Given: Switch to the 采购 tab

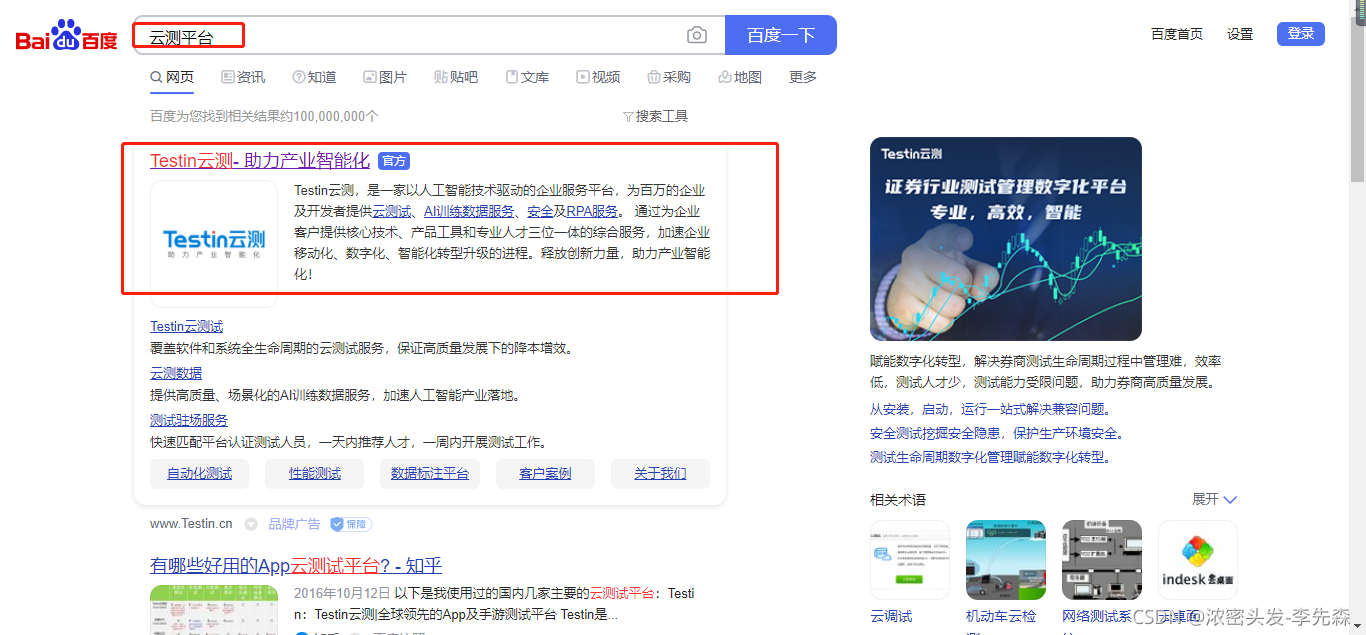Looking at the screenshot, I should tap(669, 77).
